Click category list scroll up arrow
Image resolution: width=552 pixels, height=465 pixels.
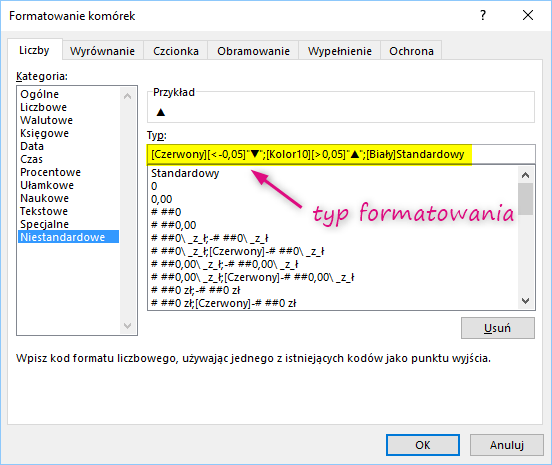click(127, 96)
